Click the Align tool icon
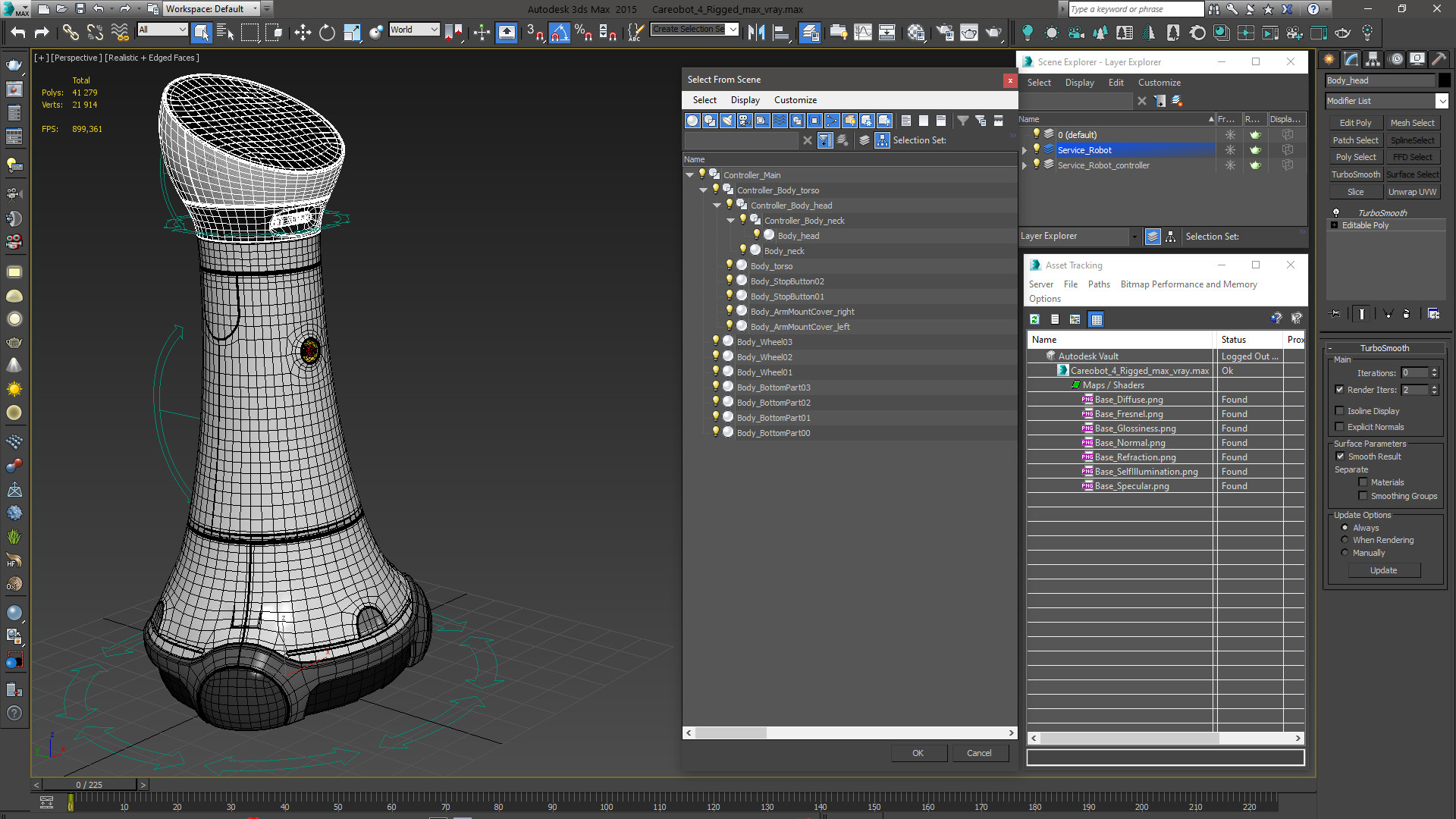The height and width of the screenshot is (819, 1456). tap(780, 32)
